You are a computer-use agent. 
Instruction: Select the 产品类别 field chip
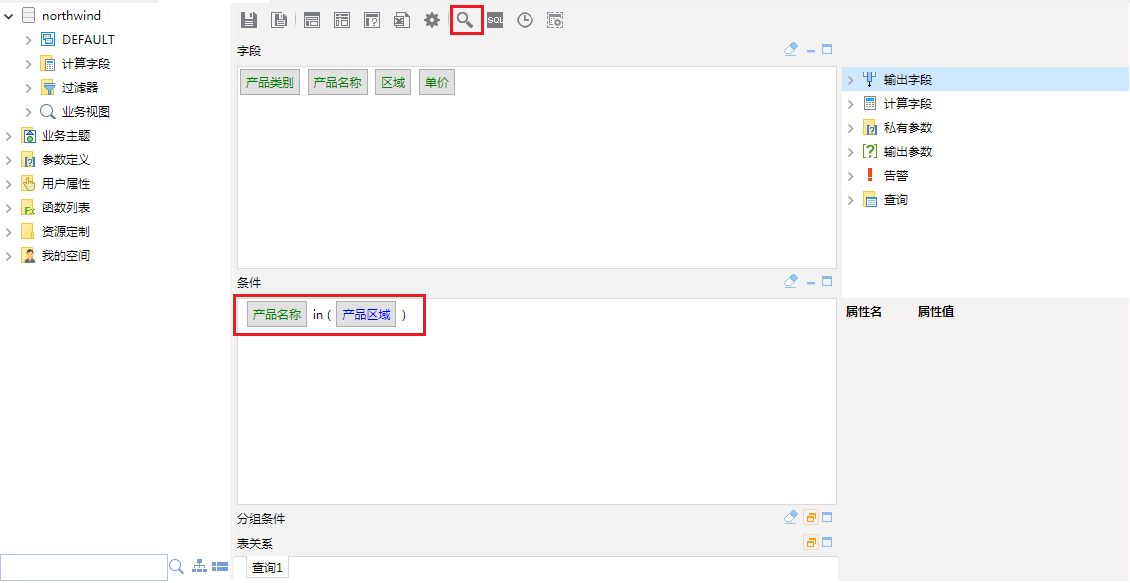(270, 82)
